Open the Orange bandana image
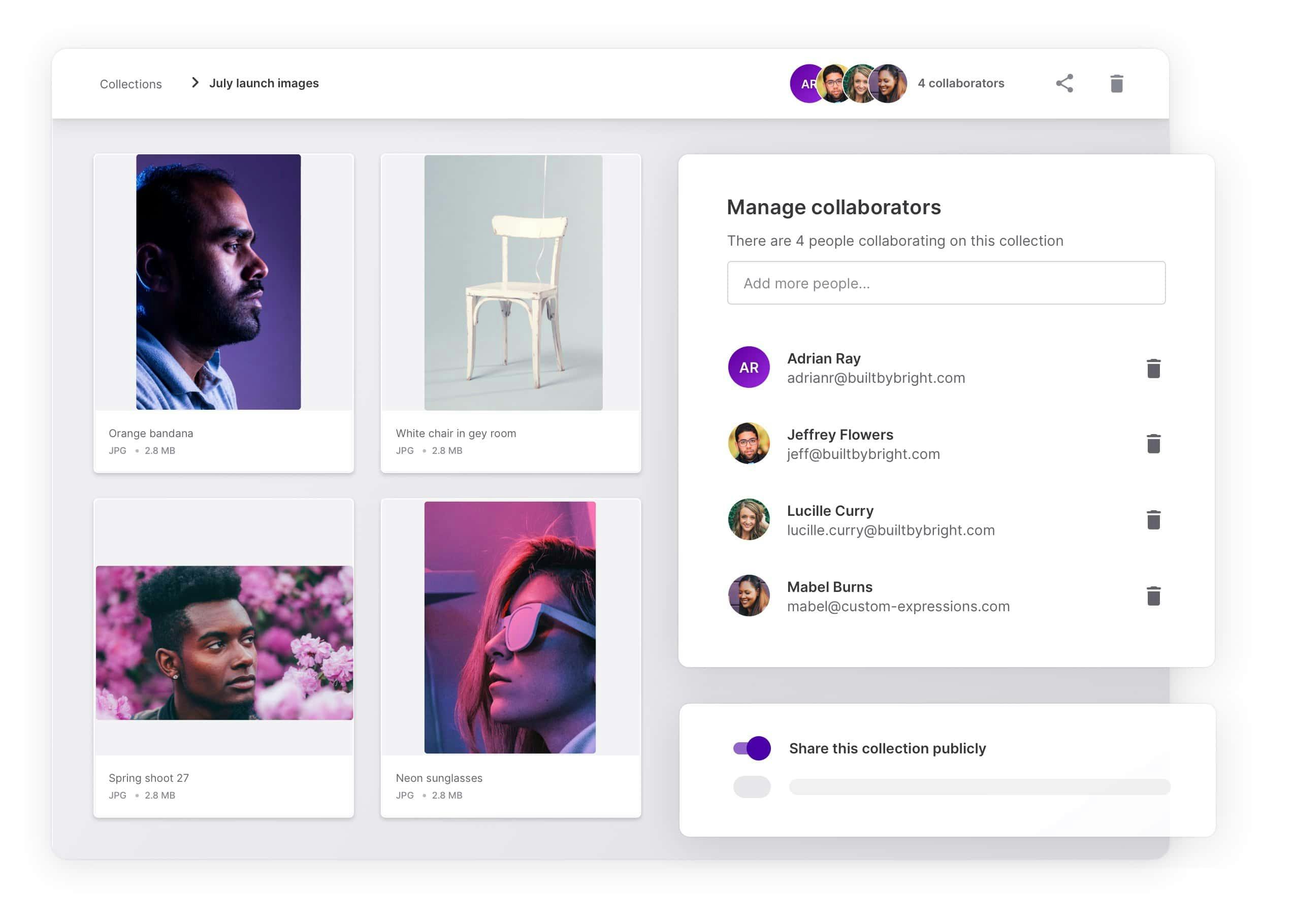Viewport: 1295px width, 924px height. click(218, 282)
